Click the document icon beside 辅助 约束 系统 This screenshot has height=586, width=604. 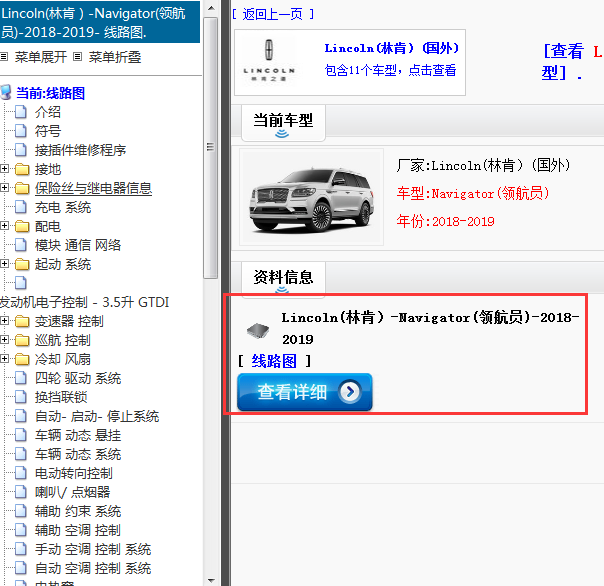(21, 511)
